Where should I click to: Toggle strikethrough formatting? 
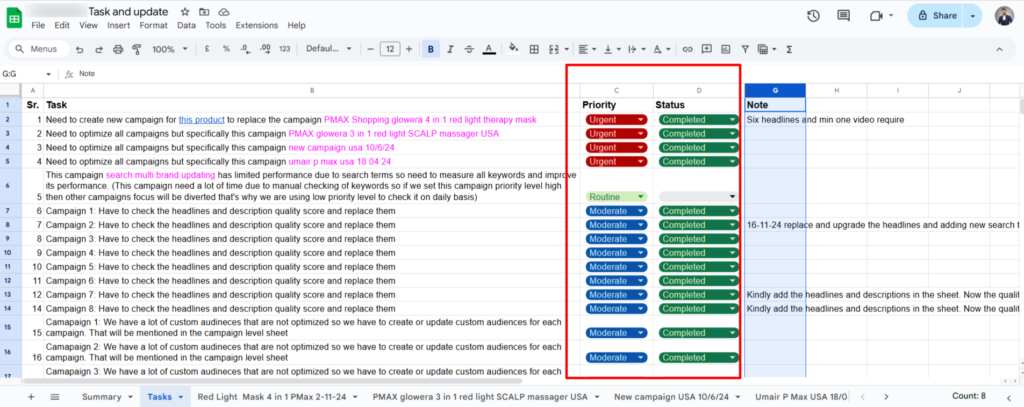pyautogui.click(x=469, y=49)
